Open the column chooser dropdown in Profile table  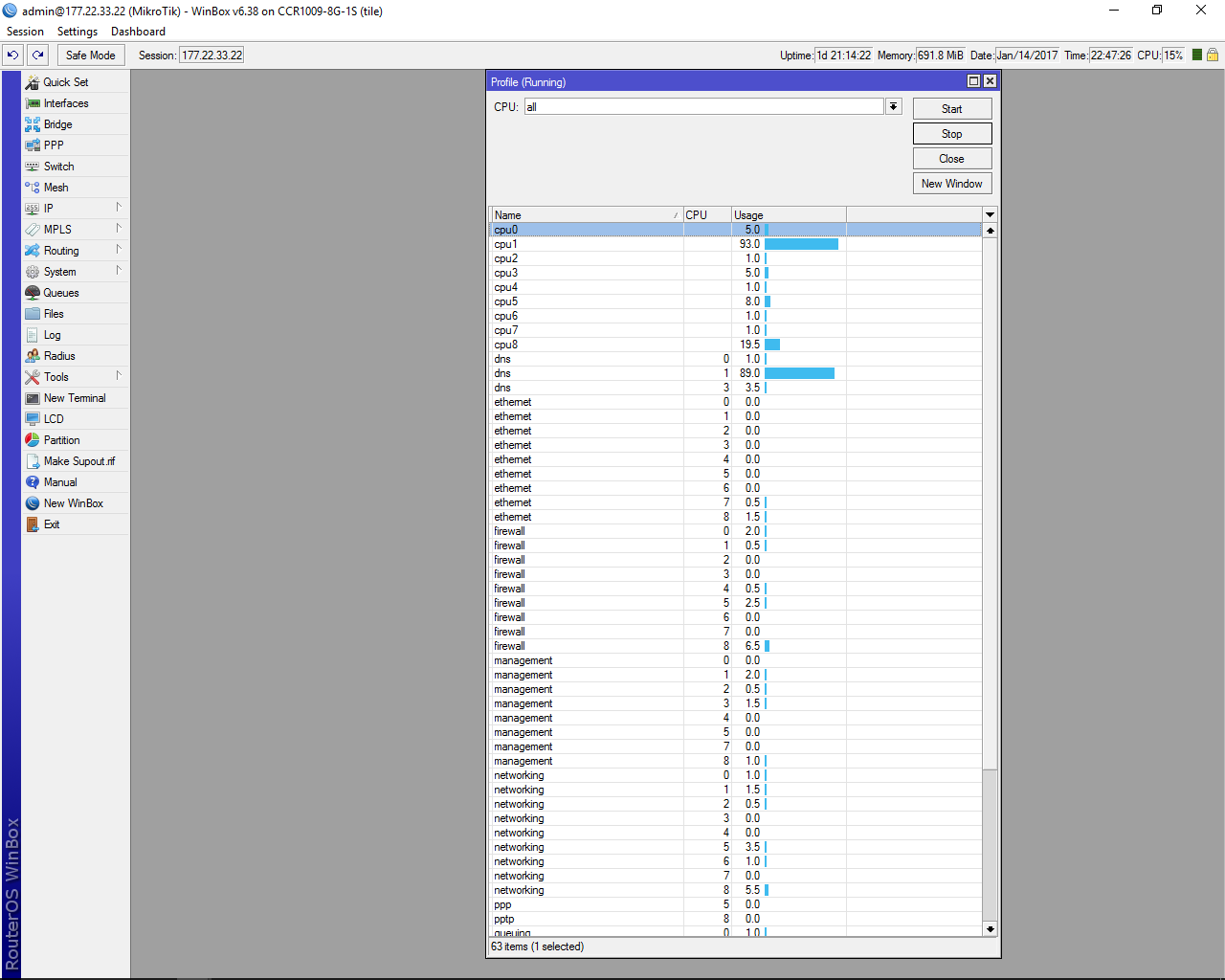(x=990, y=214)
